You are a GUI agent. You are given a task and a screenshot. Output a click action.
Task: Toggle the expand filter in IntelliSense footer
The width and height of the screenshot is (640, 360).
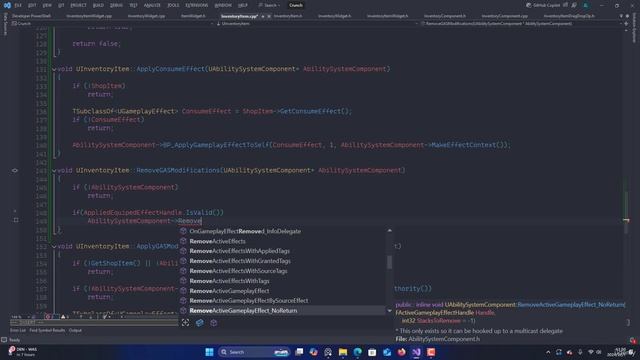[x=185, y=322]
